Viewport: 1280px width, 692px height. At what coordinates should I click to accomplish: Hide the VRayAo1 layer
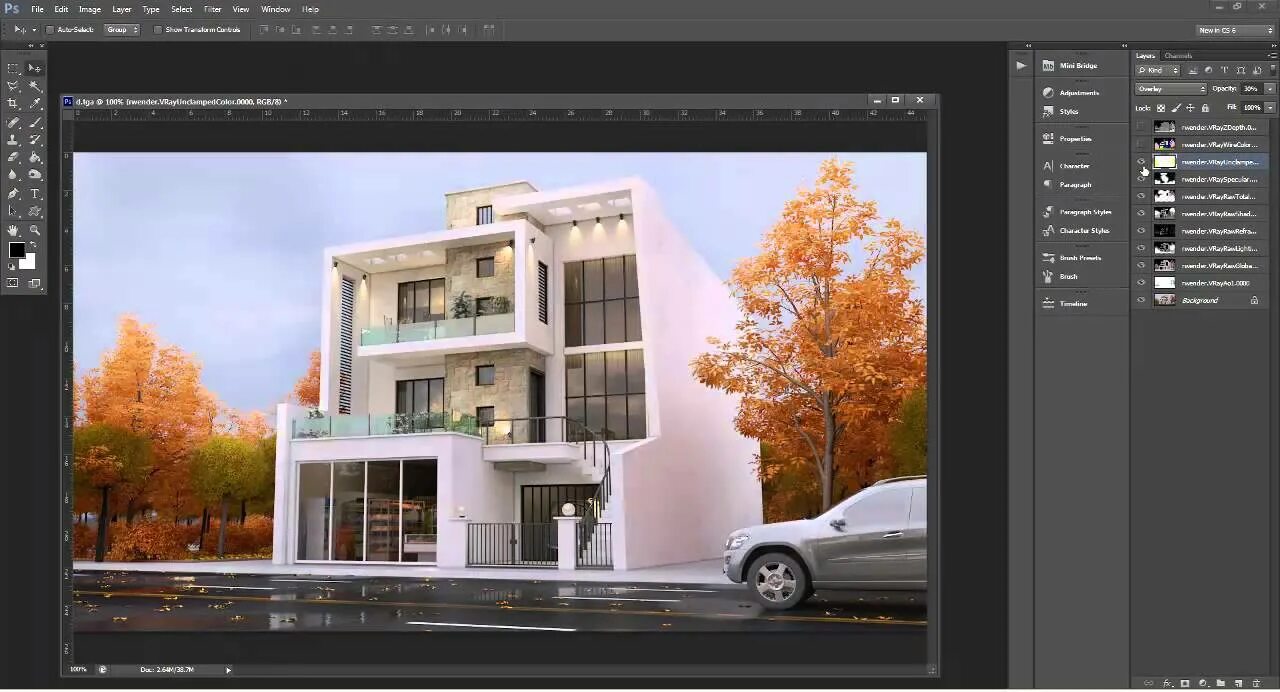[x=1141, y=283]
